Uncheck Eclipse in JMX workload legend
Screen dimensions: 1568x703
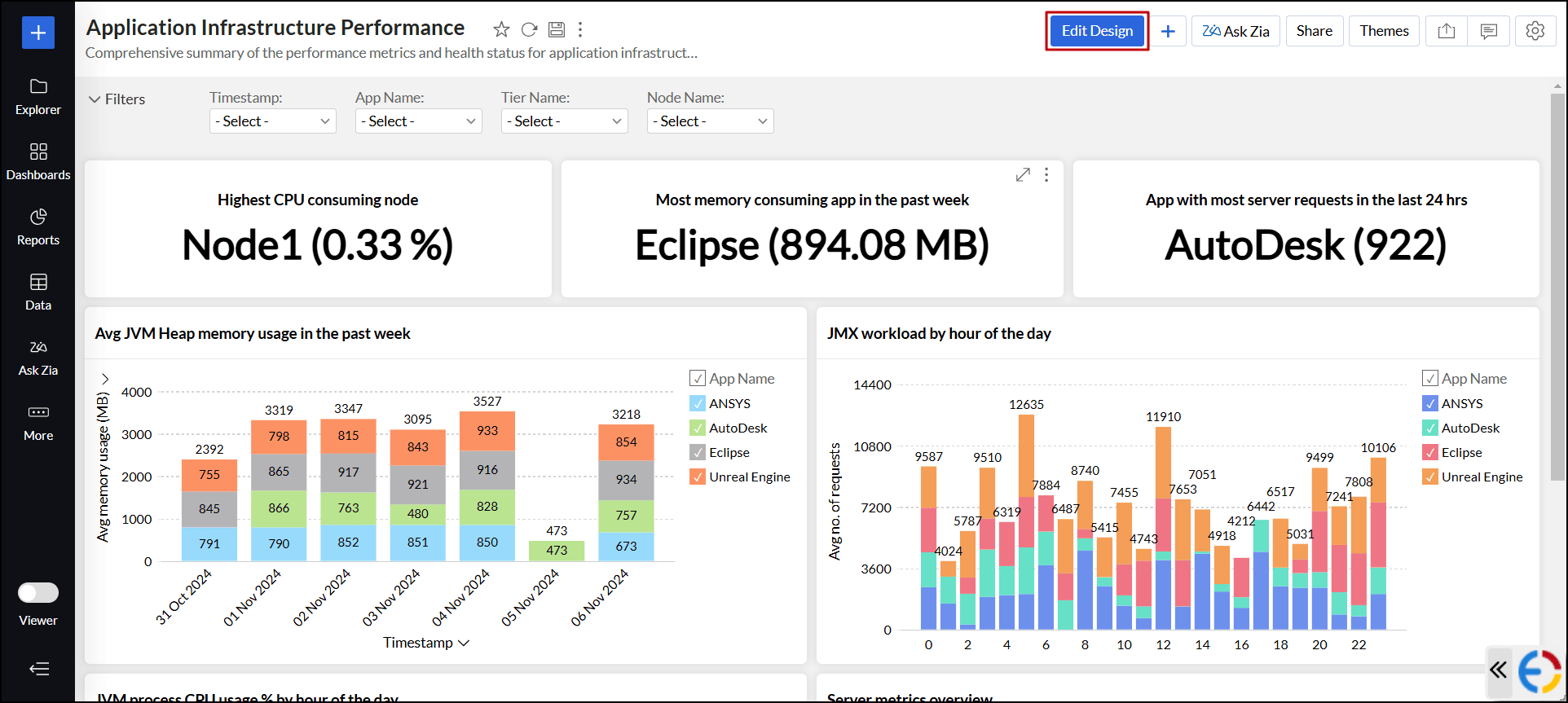(1430, 452)
